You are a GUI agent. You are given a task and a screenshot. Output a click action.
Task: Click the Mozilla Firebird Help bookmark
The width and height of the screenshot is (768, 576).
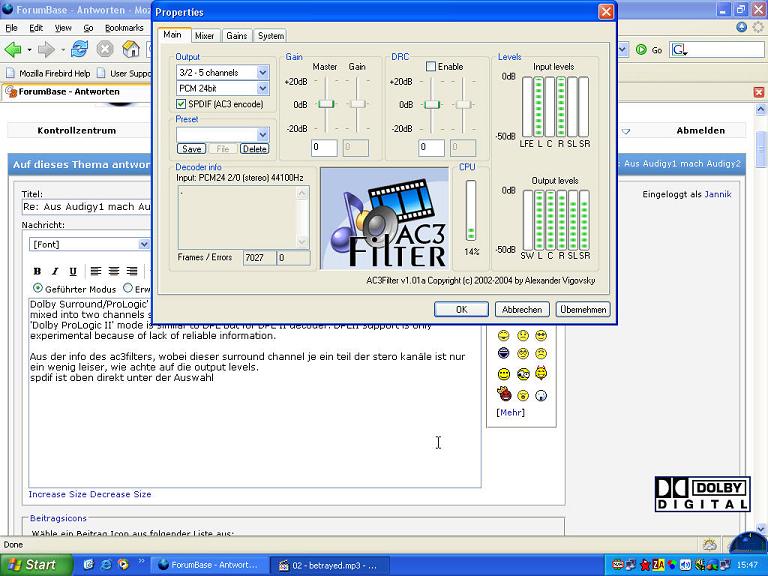pyautogui.click(x=49, y=73)
